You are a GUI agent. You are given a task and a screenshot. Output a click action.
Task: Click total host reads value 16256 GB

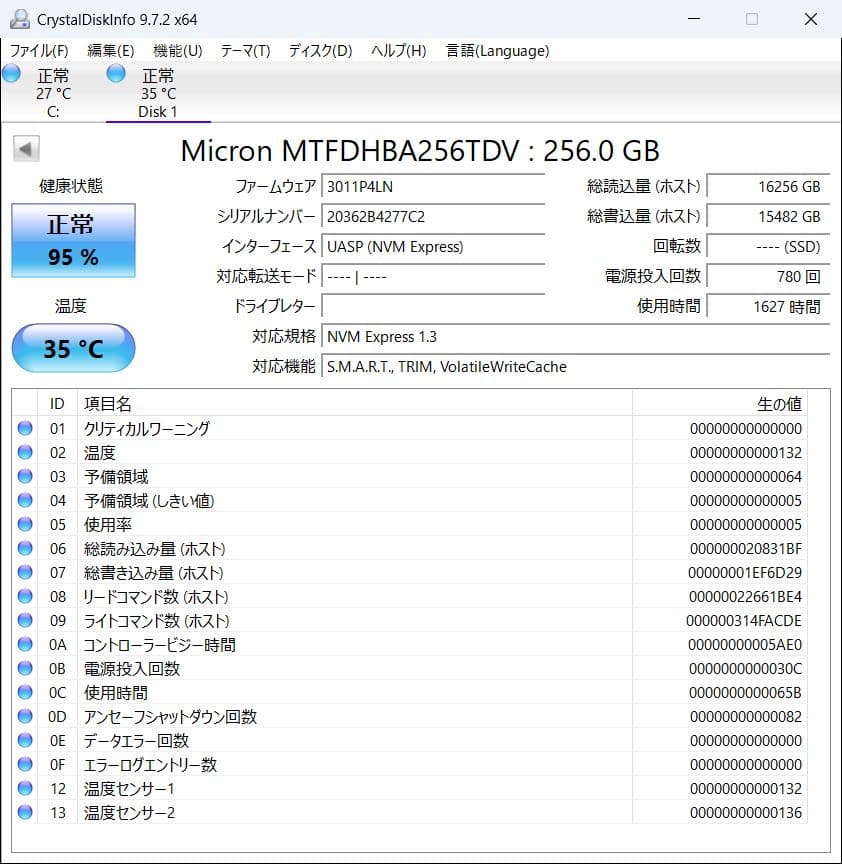(x=768, y=187)
